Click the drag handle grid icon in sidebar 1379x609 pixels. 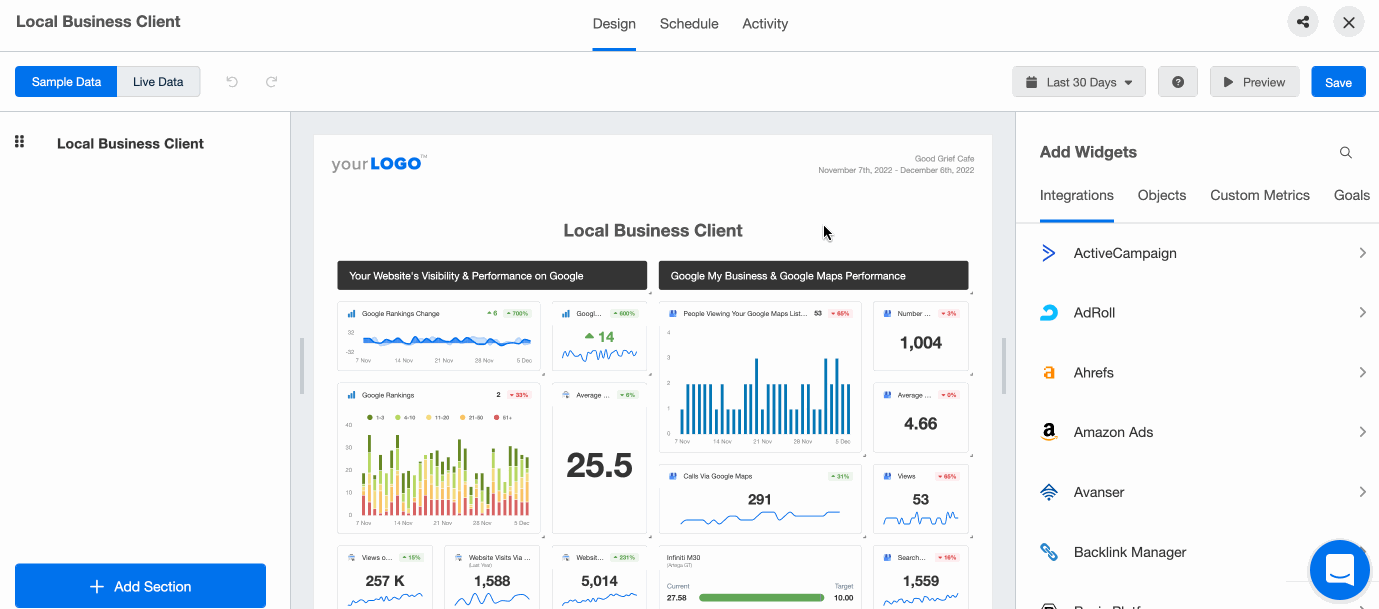(18, 141)
